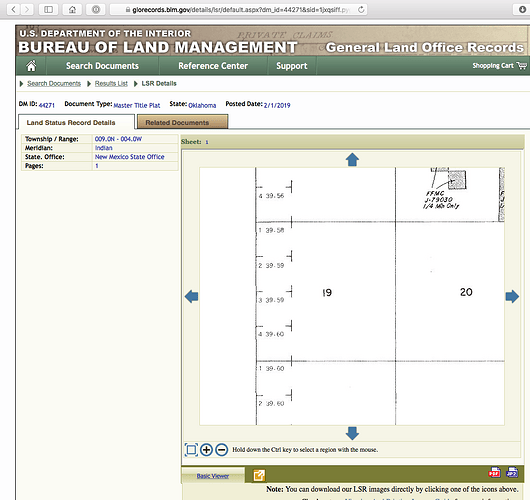This screenshot has width=530, height=500.
Task: Reload the page from the address bar
Action: click(361, 9)
